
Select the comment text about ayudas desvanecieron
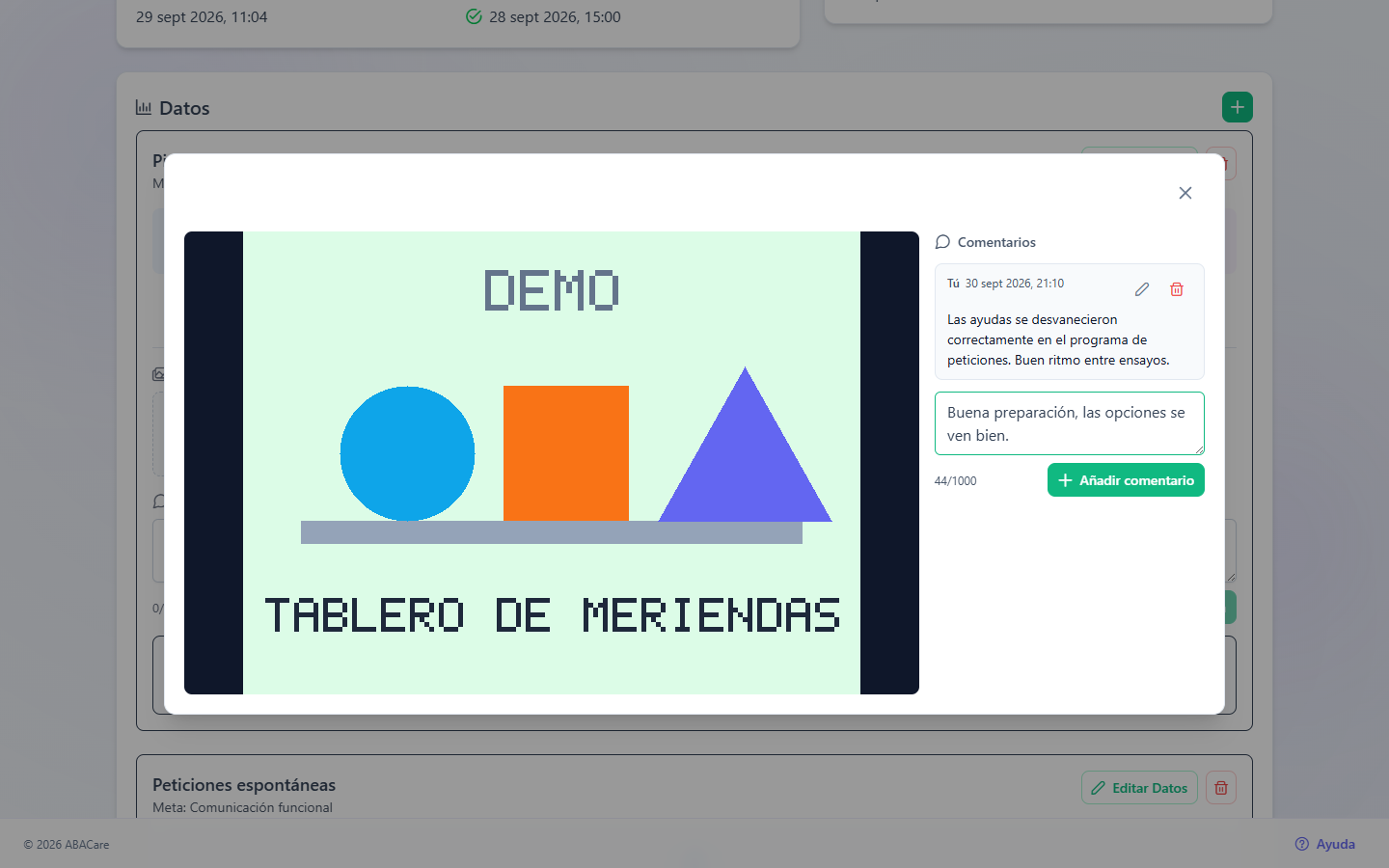1058,339
